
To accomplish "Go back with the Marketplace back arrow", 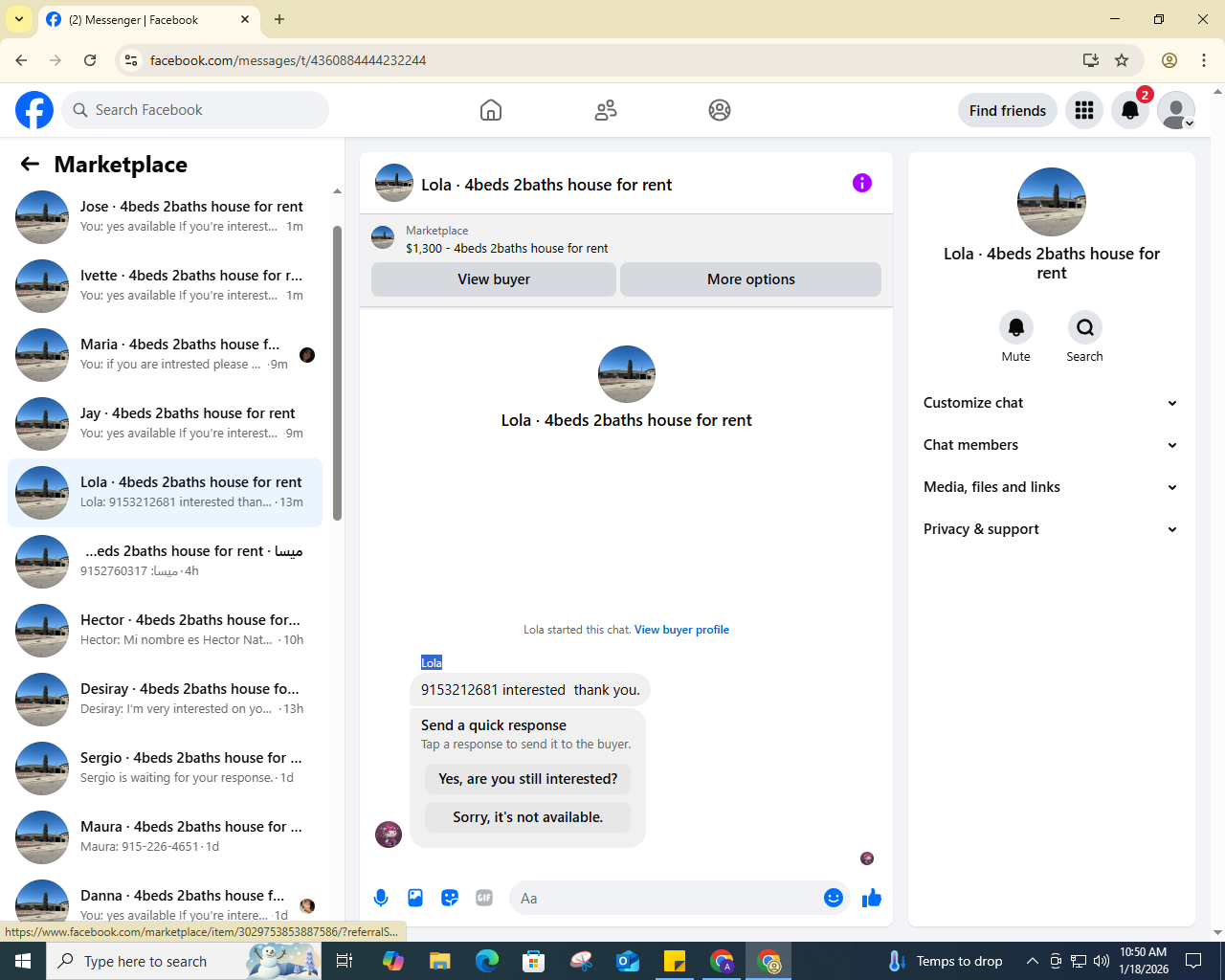I will (30, 164).
